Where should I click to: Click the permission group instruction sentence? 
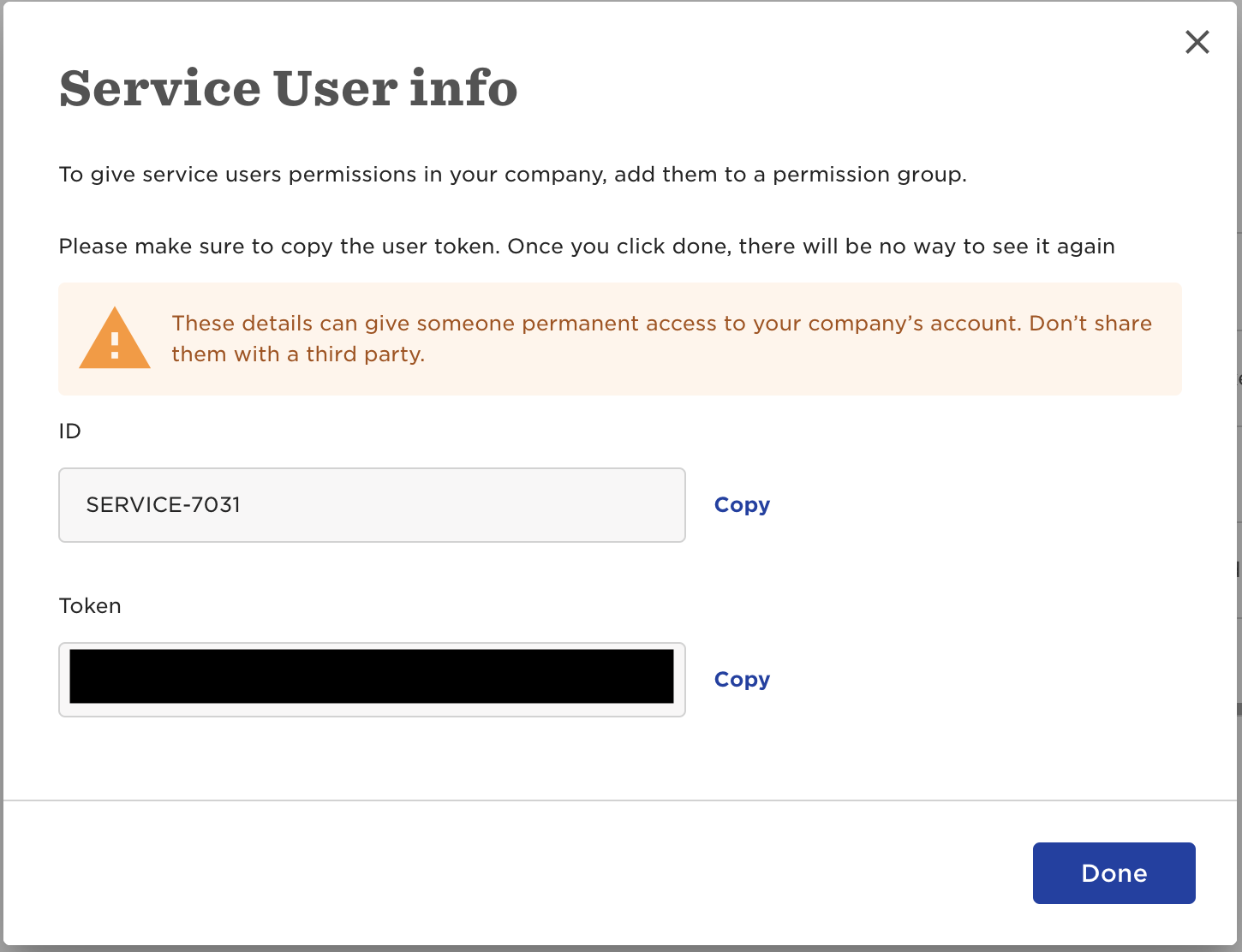[512, 175]
